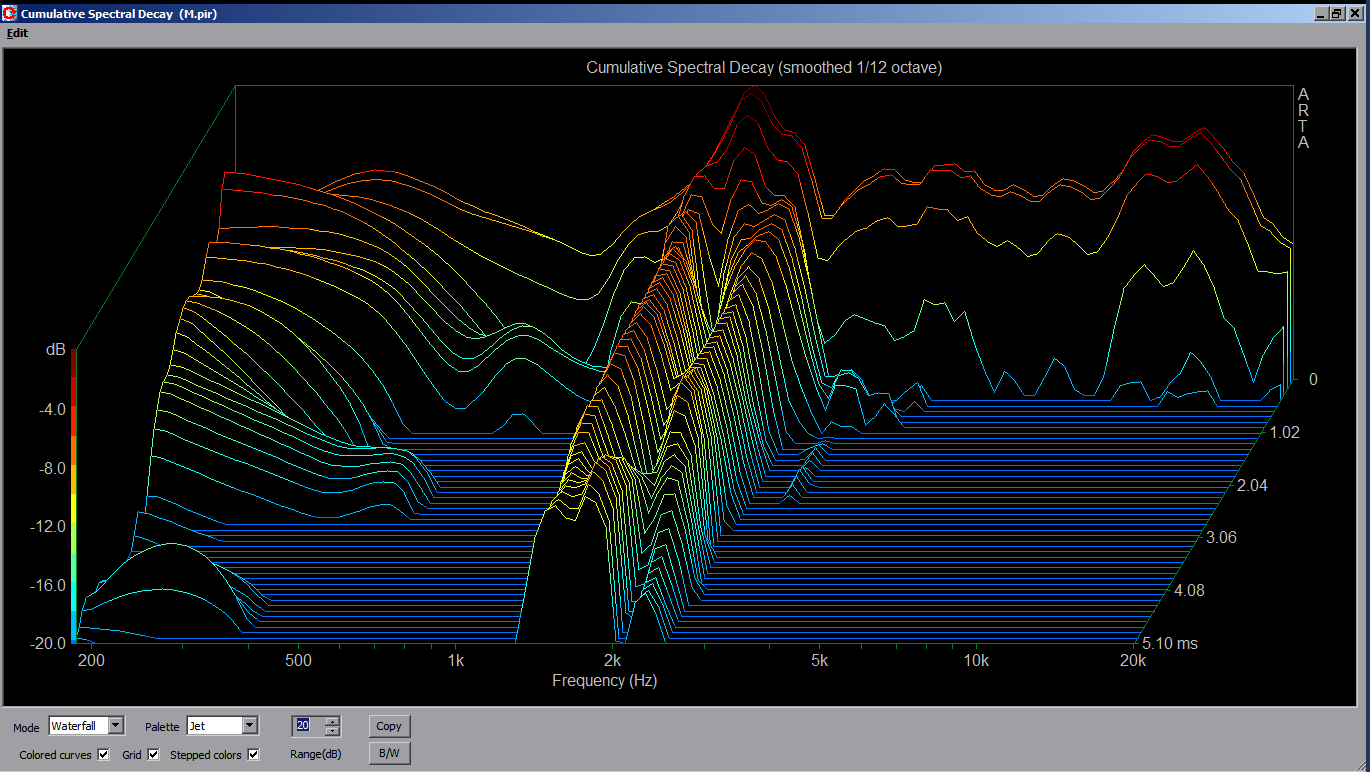Uncheck the Grid option
The width and height of the screenshot is (1370, 772).
pos(153,754)
